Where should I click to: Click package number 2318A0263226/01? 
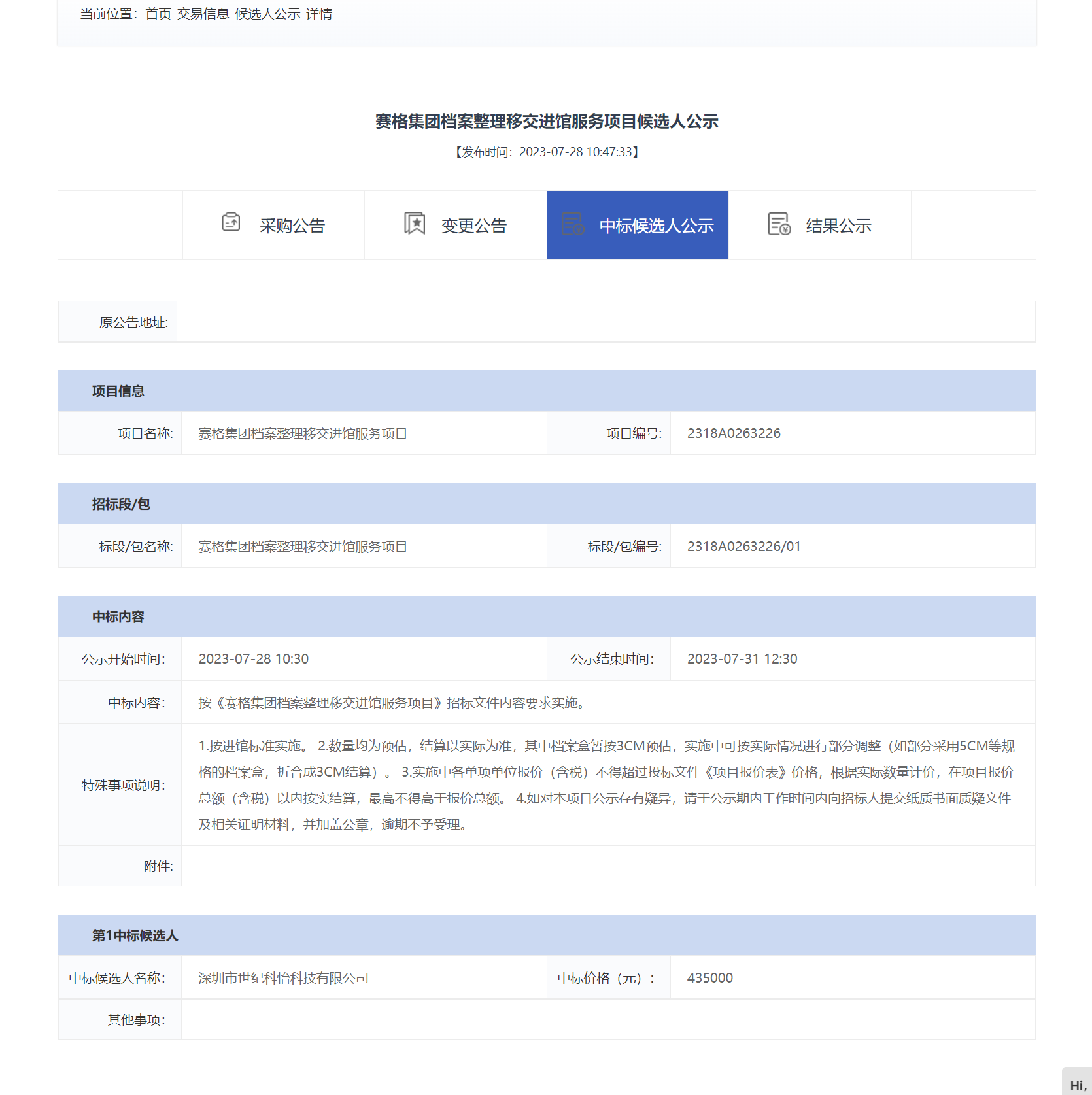(743, 547)
